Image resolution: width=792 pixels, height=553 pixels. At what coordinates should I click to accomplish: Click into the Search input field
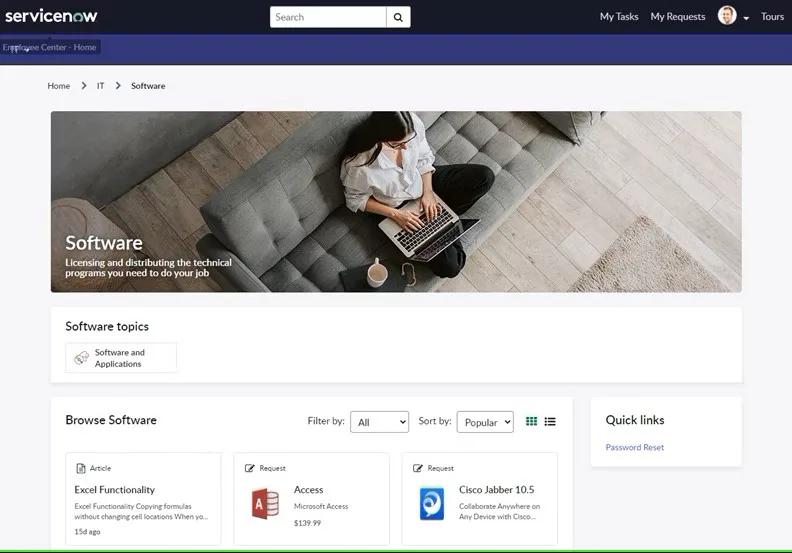328,17
